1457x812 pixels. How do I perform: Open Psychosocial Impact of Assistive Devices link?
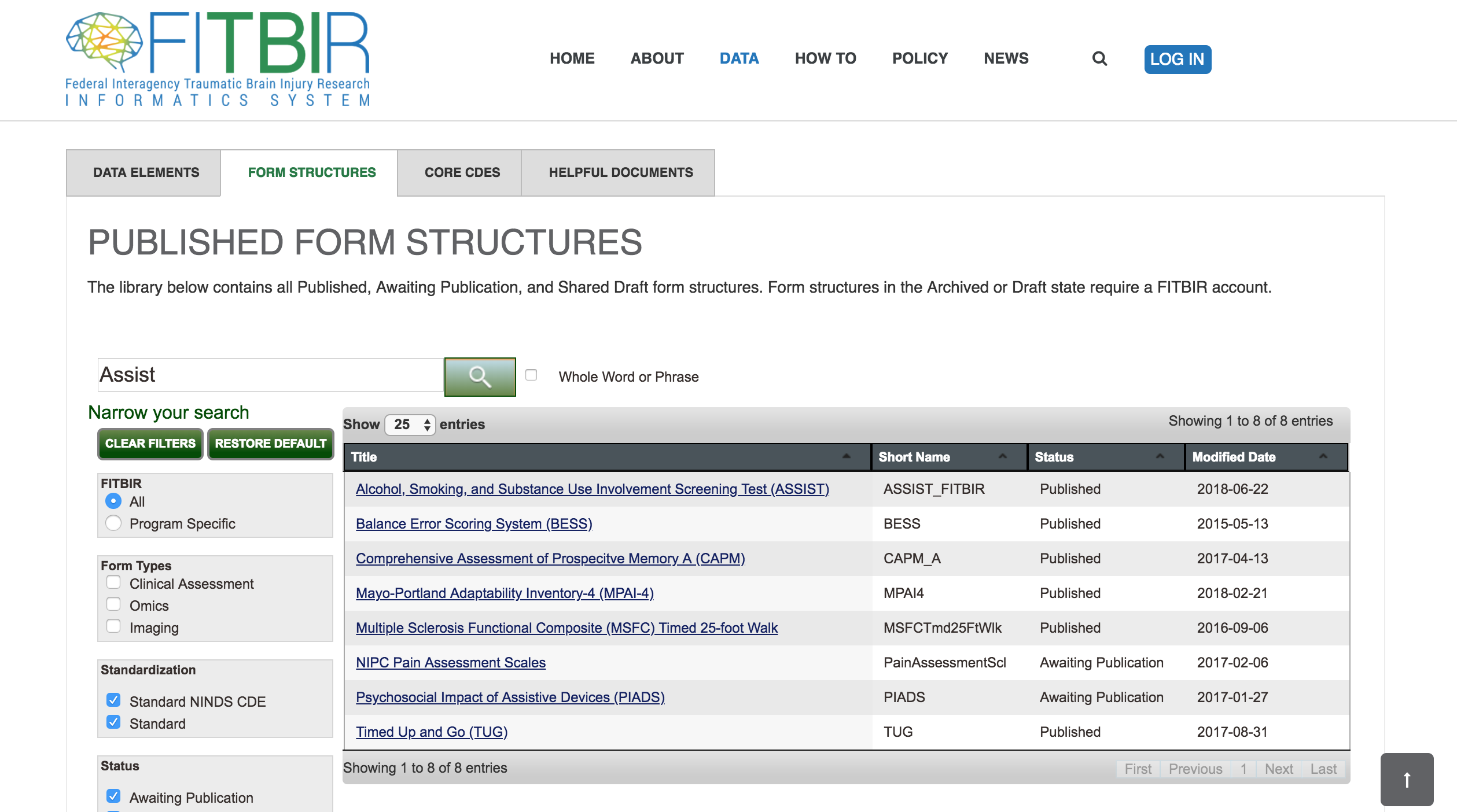pyautogui.click(x=510, y=697)
